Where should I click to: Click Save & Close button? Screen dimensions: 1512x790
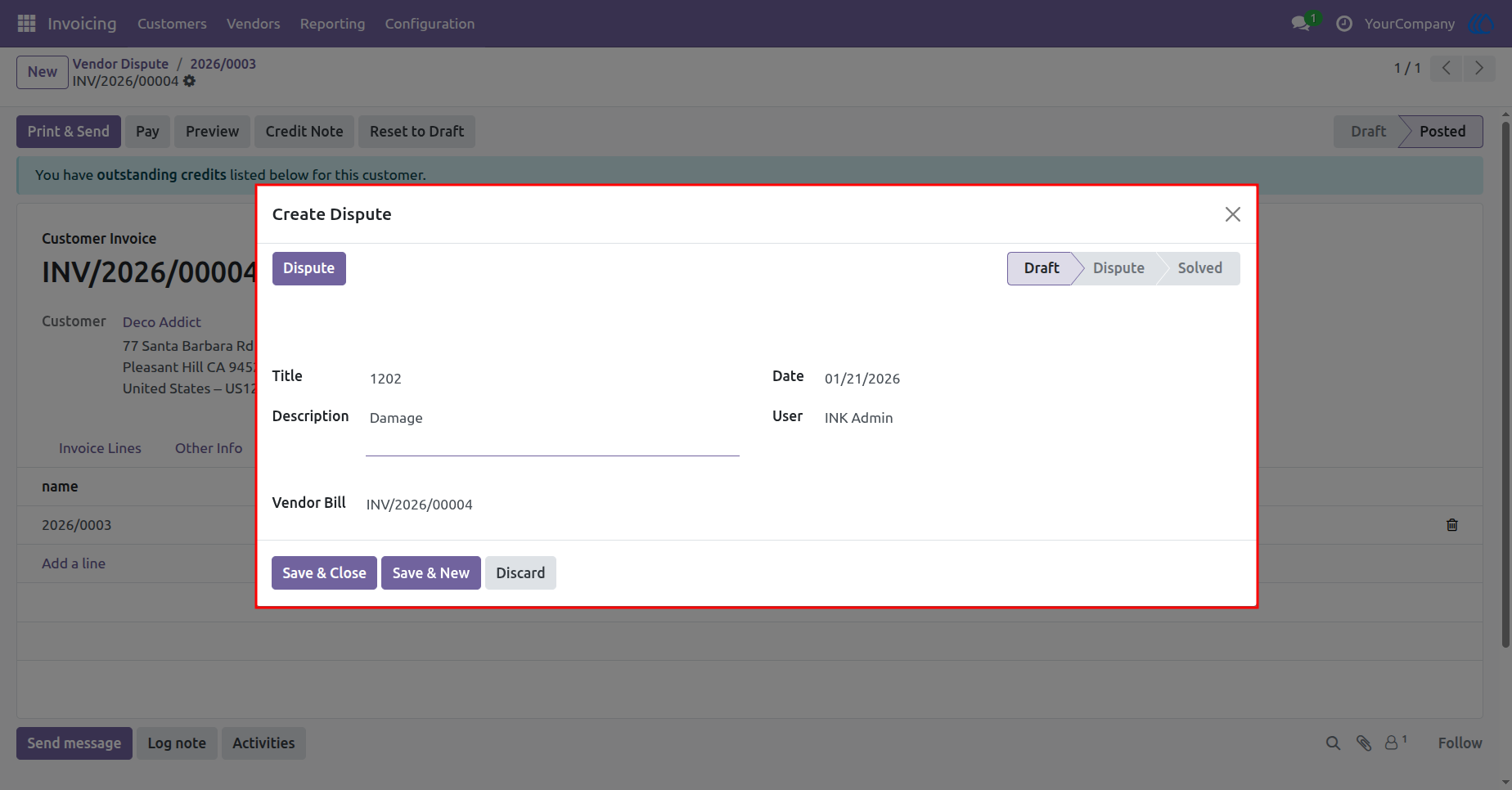324,573
